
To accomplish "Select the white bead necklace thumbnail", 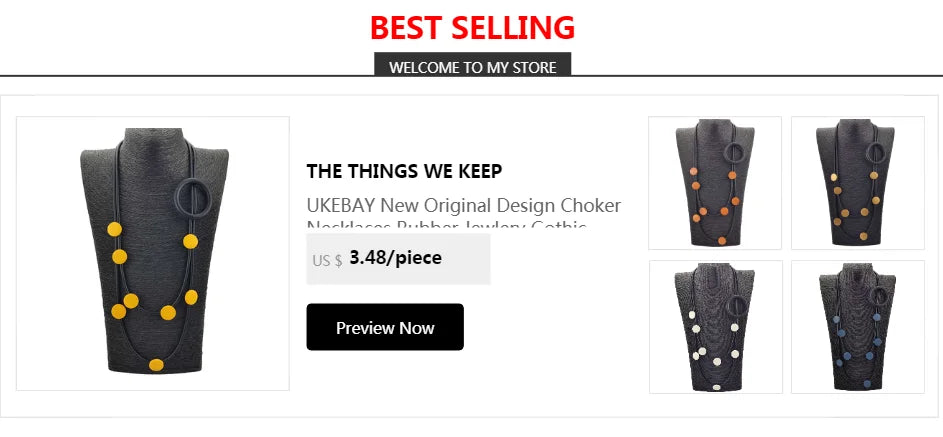I will click(x=715, y=327).
